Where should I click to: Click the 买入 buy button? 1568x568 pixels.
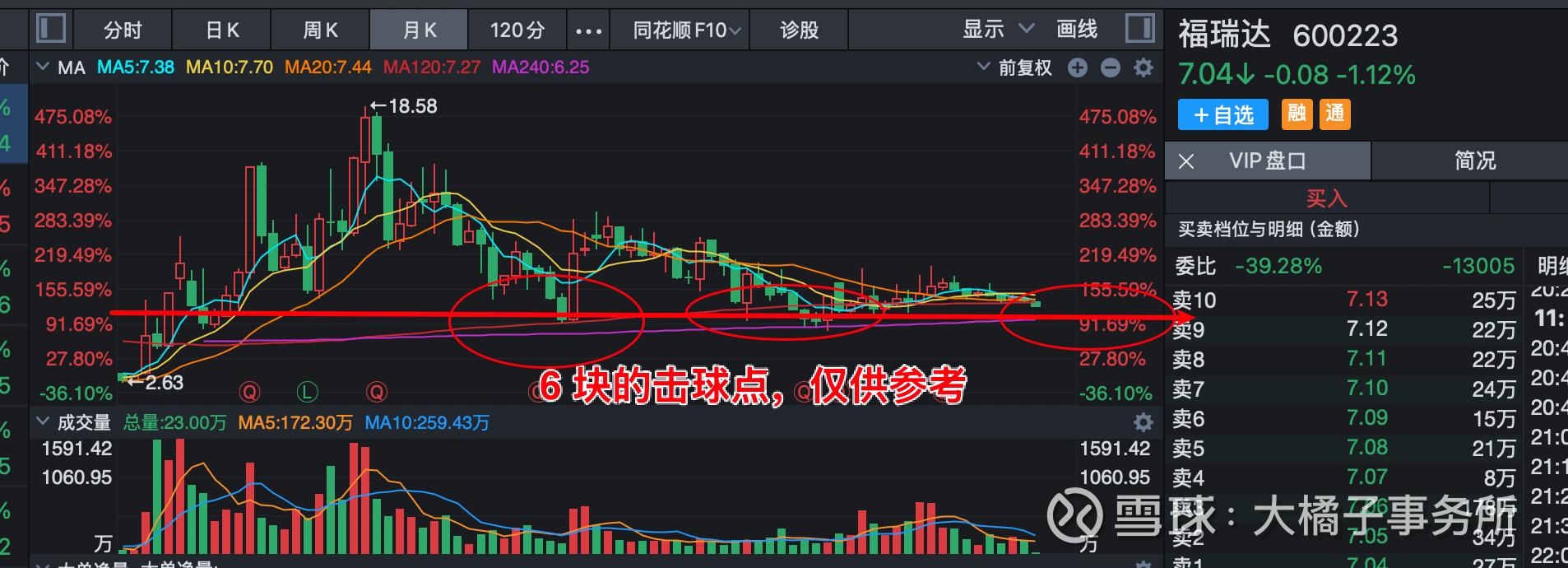tap(1327, 198)
